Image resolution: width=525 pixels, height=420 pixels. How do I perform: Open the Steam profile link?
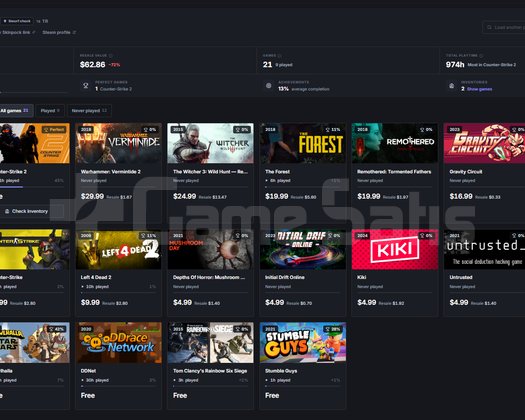pos(56,32)
